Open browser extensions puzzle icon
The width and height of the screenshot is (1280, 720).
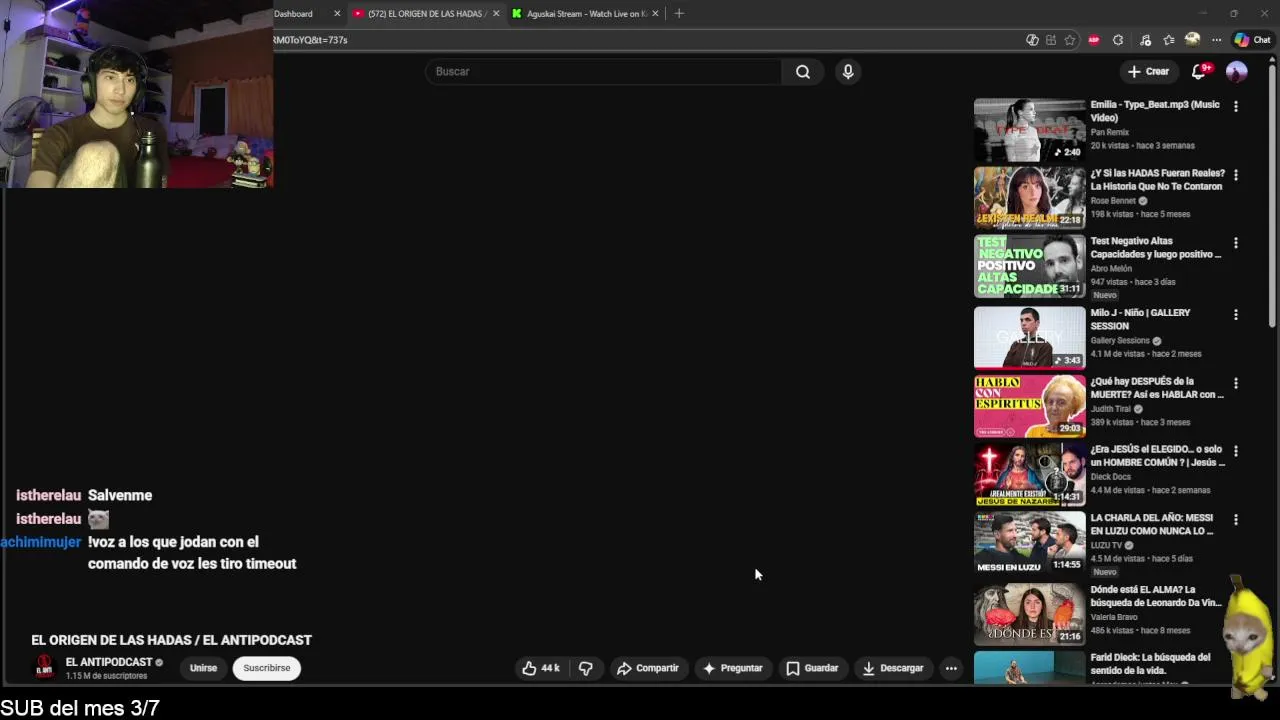point(1118,40)
